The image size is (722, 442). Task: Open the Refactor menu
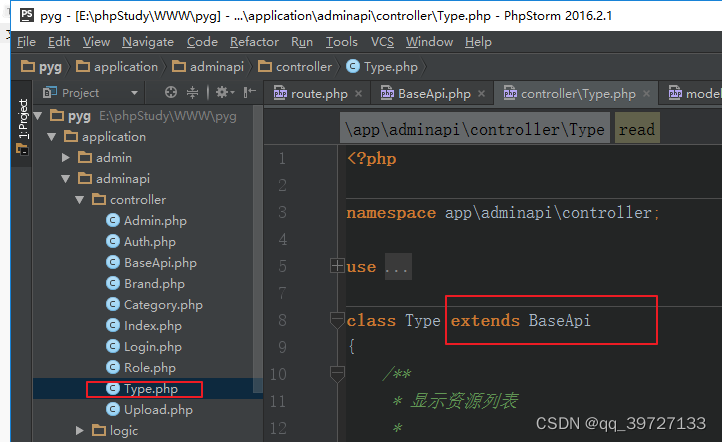coord(254,42)
